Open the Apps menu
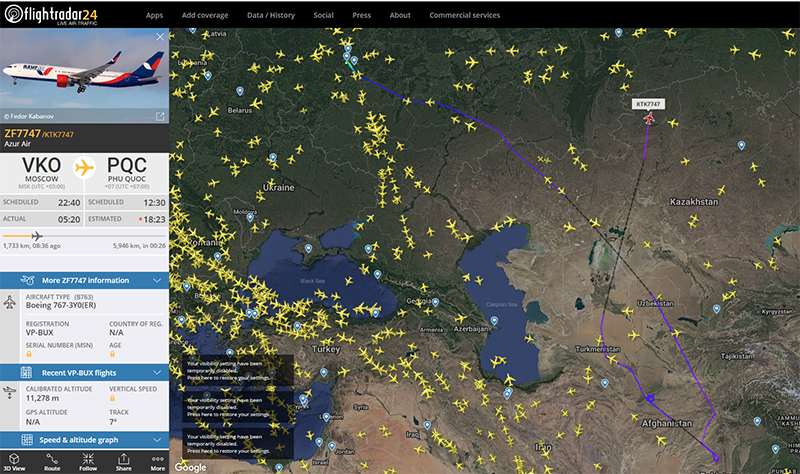Viewport: 800px width, 474px height. [154, 15]
